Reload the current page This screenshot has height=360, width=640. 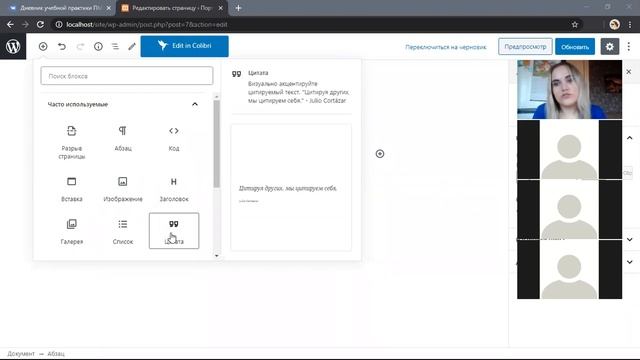40,24
